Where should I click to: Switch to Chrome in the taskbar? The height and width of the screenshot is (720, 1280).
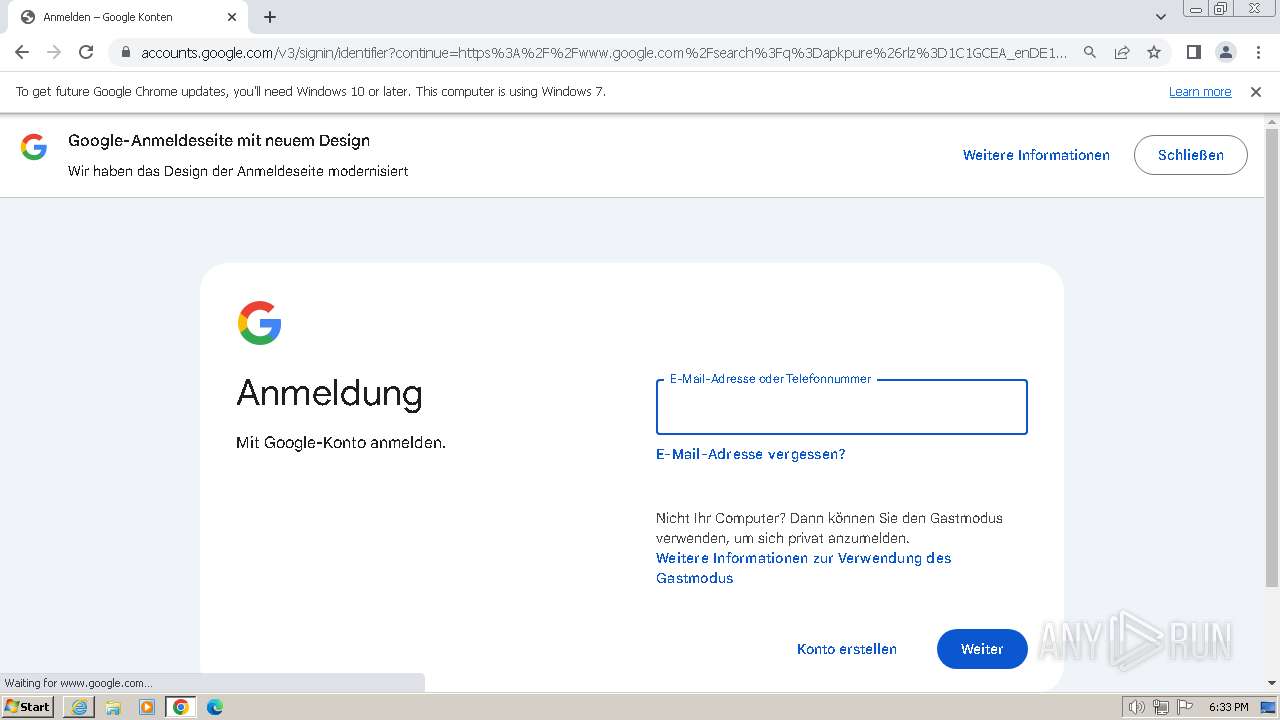[181, 707]
